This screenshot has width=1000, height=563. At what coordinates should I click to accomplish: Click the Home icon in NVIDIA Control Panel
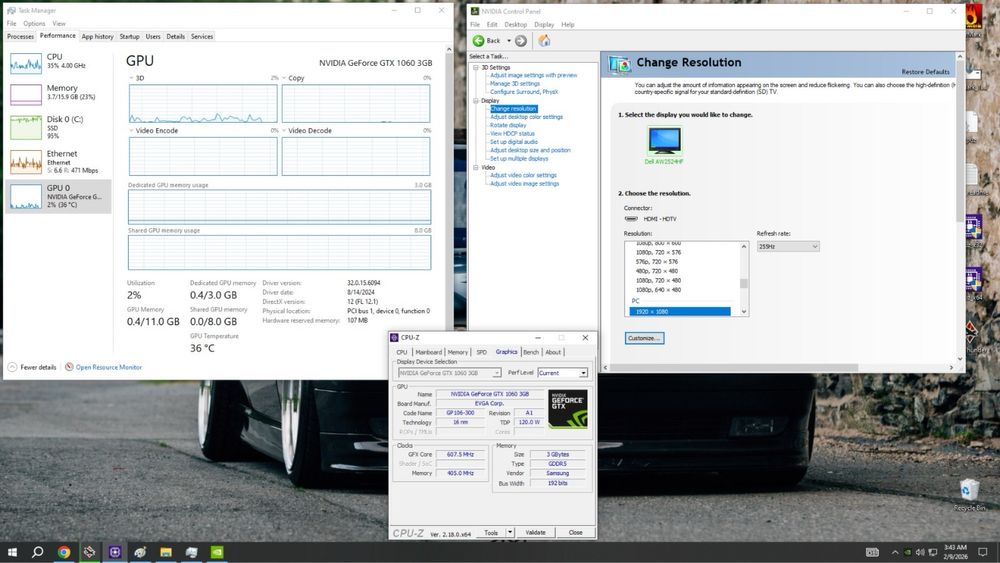[544, 41]
